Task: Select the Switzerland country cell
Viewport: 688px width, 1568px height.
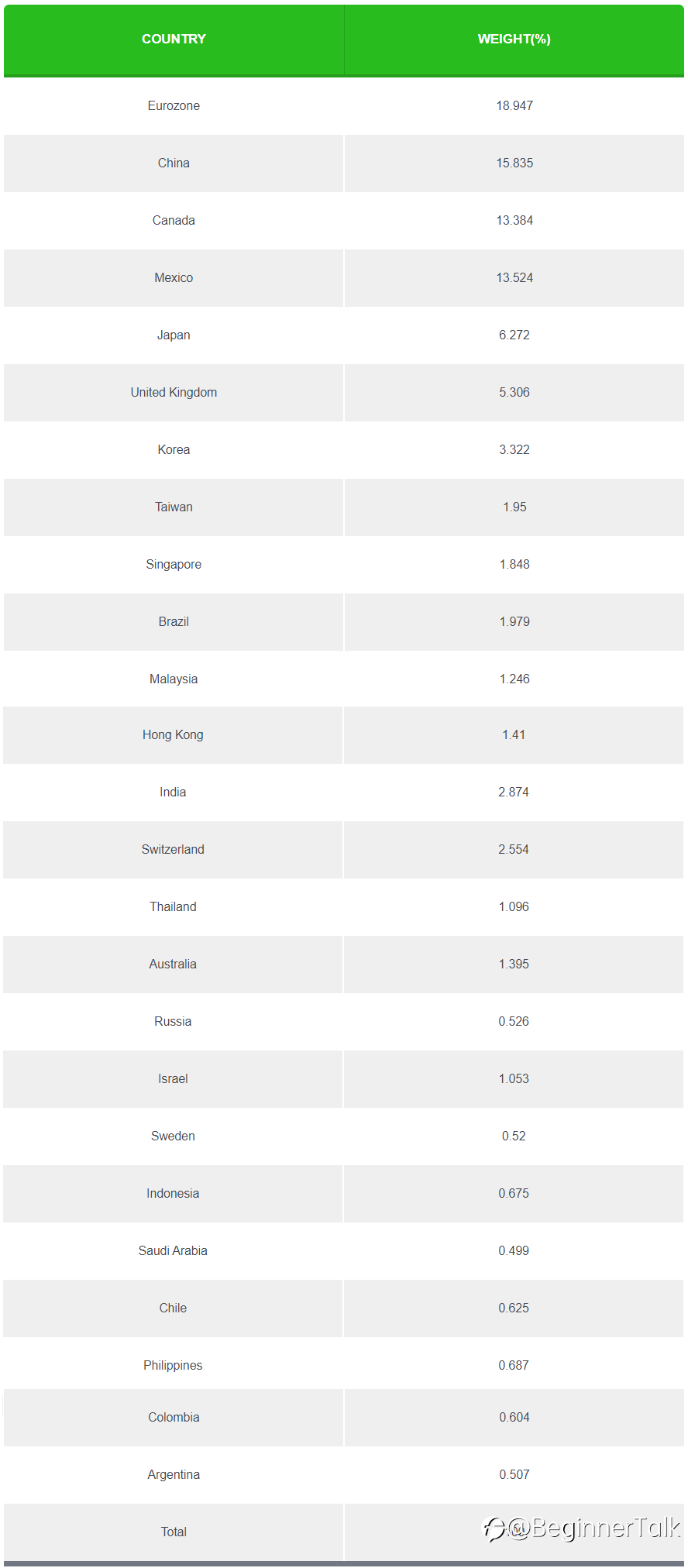Action: point(173,849)
